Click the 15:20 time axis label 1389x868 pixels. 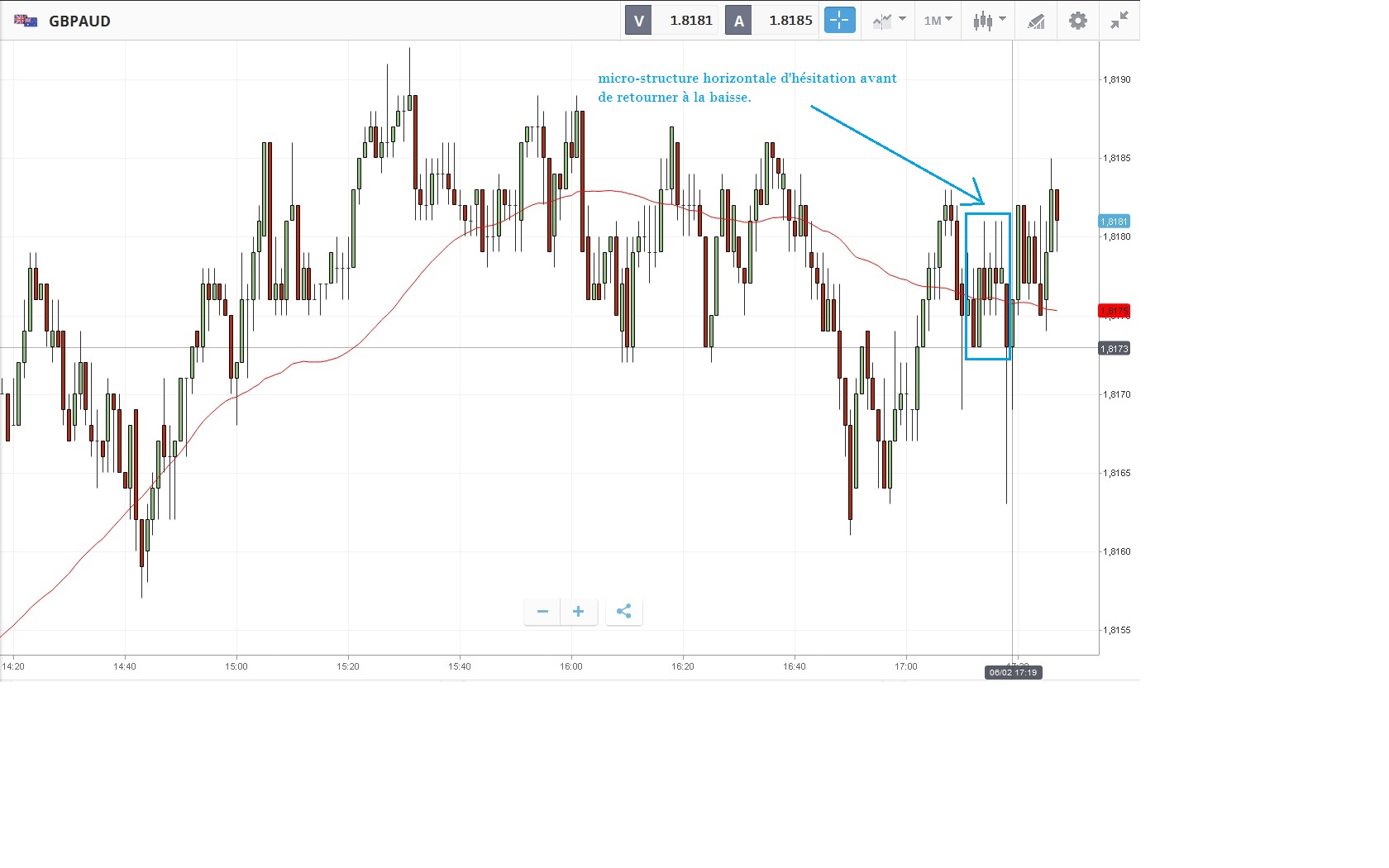[x=348, y=666]
